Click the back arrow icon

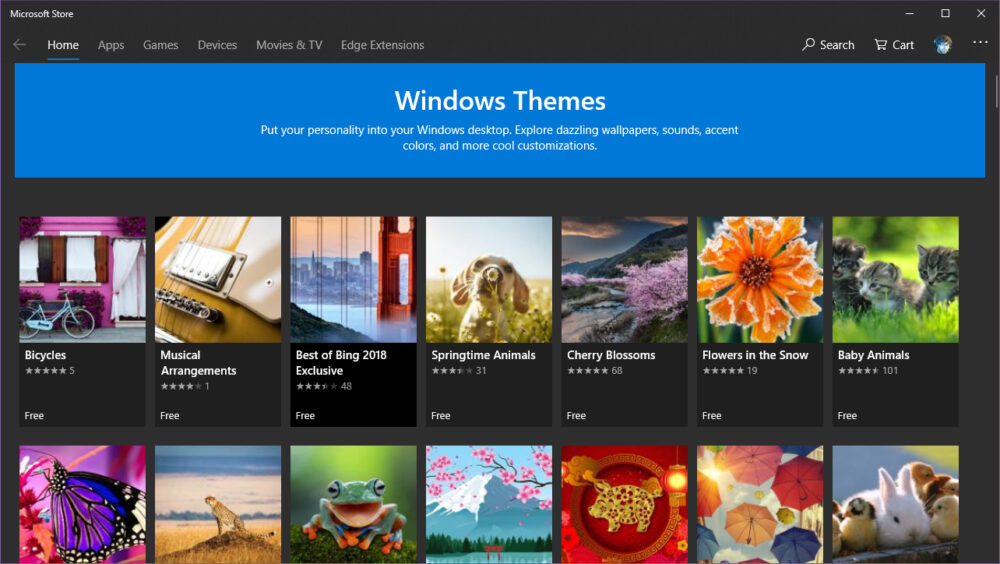pyautogui.click(x=19, y=45)
